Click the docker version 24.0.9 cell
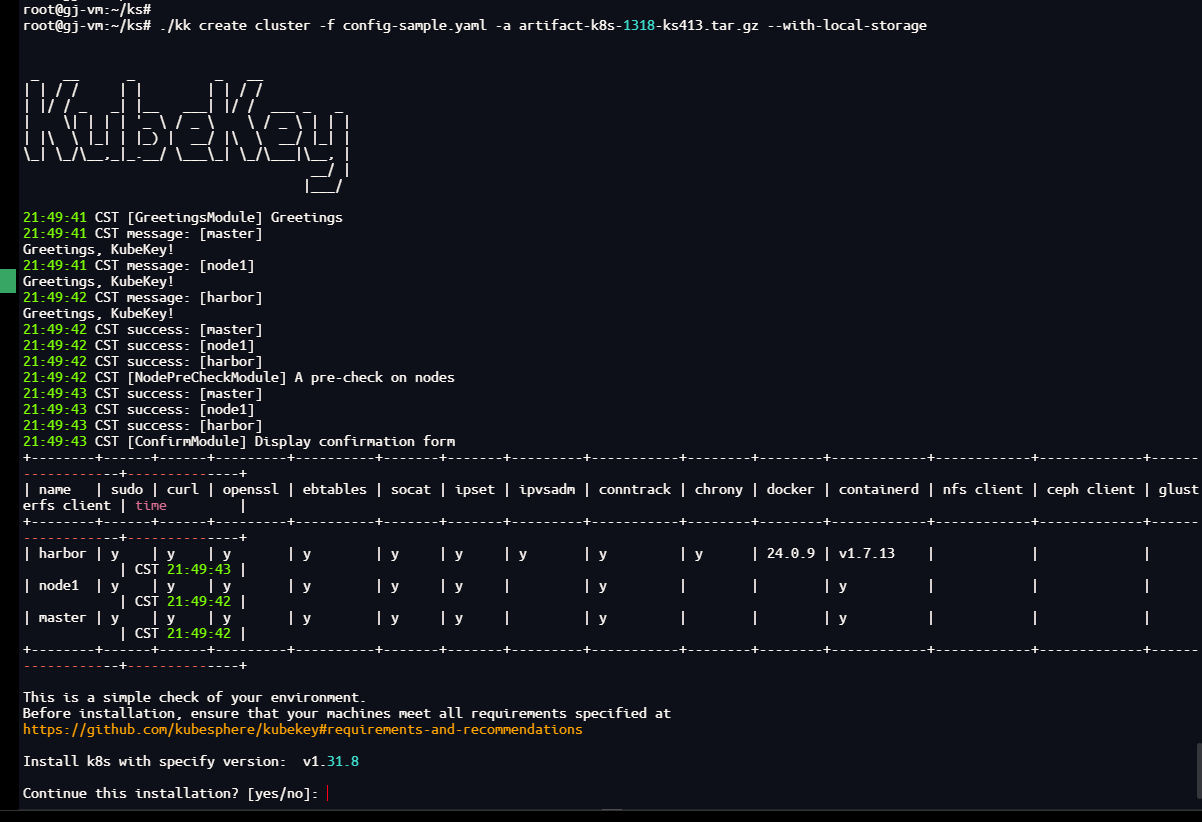Screen dimensions: 1202x822 pyautogui.click(x=790, y=554)
